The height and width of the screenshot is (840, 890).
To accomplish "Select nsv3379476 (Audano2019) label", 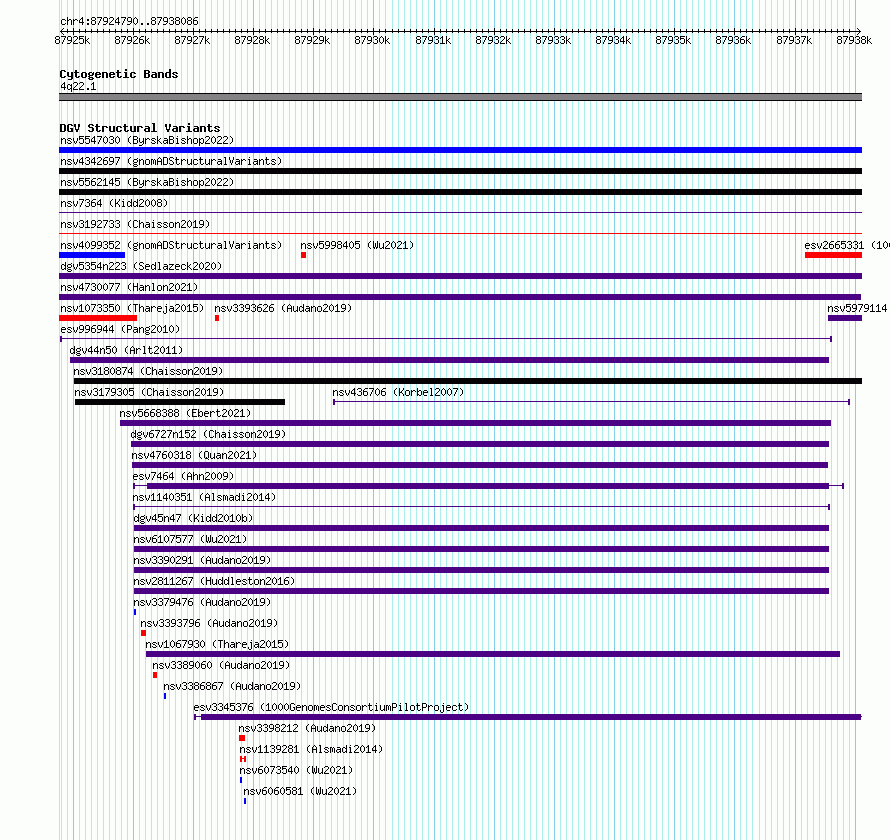I will [202, 602].
